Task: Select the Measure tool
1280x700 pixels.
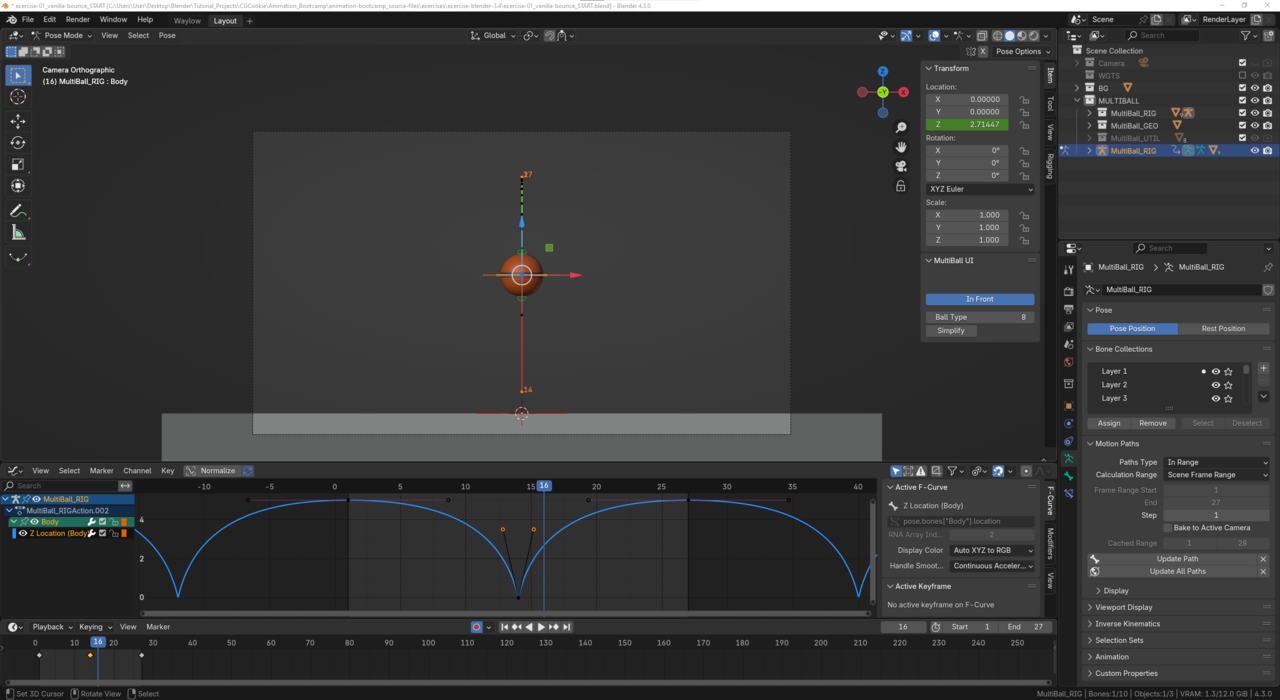Action: point(18,233)
